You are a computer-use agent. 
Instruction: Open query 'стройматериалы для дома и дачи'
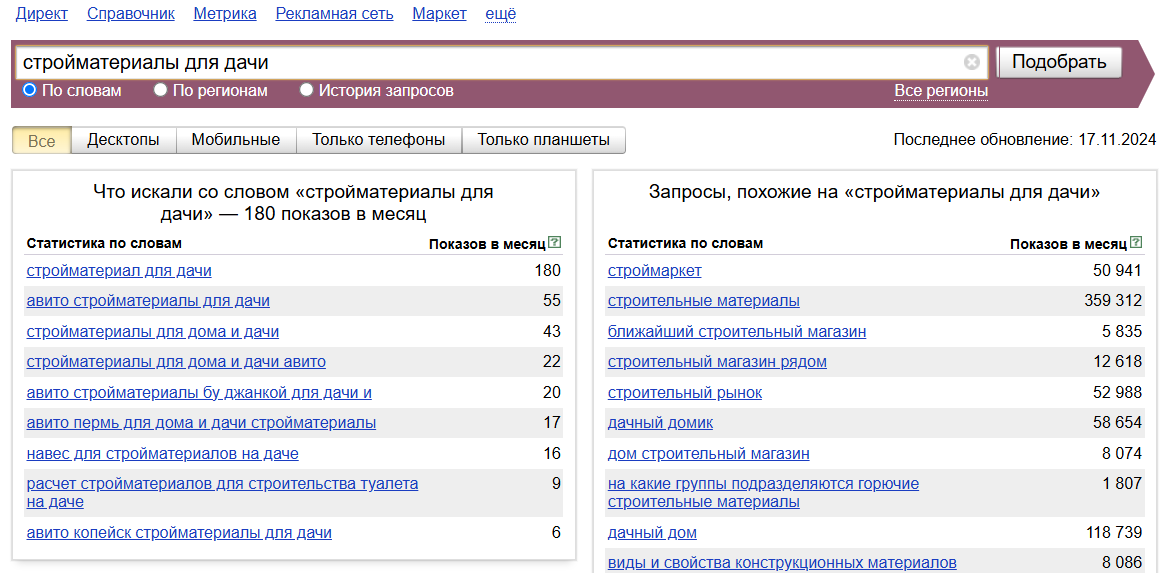tap(153, 332)
